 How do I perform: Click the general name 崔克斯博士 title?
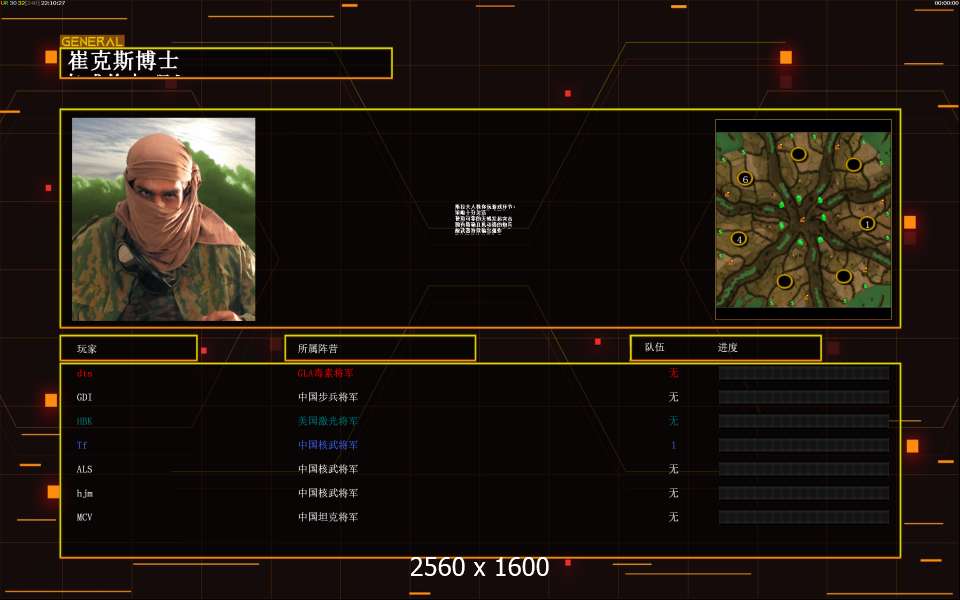click(x=123, y=61)
